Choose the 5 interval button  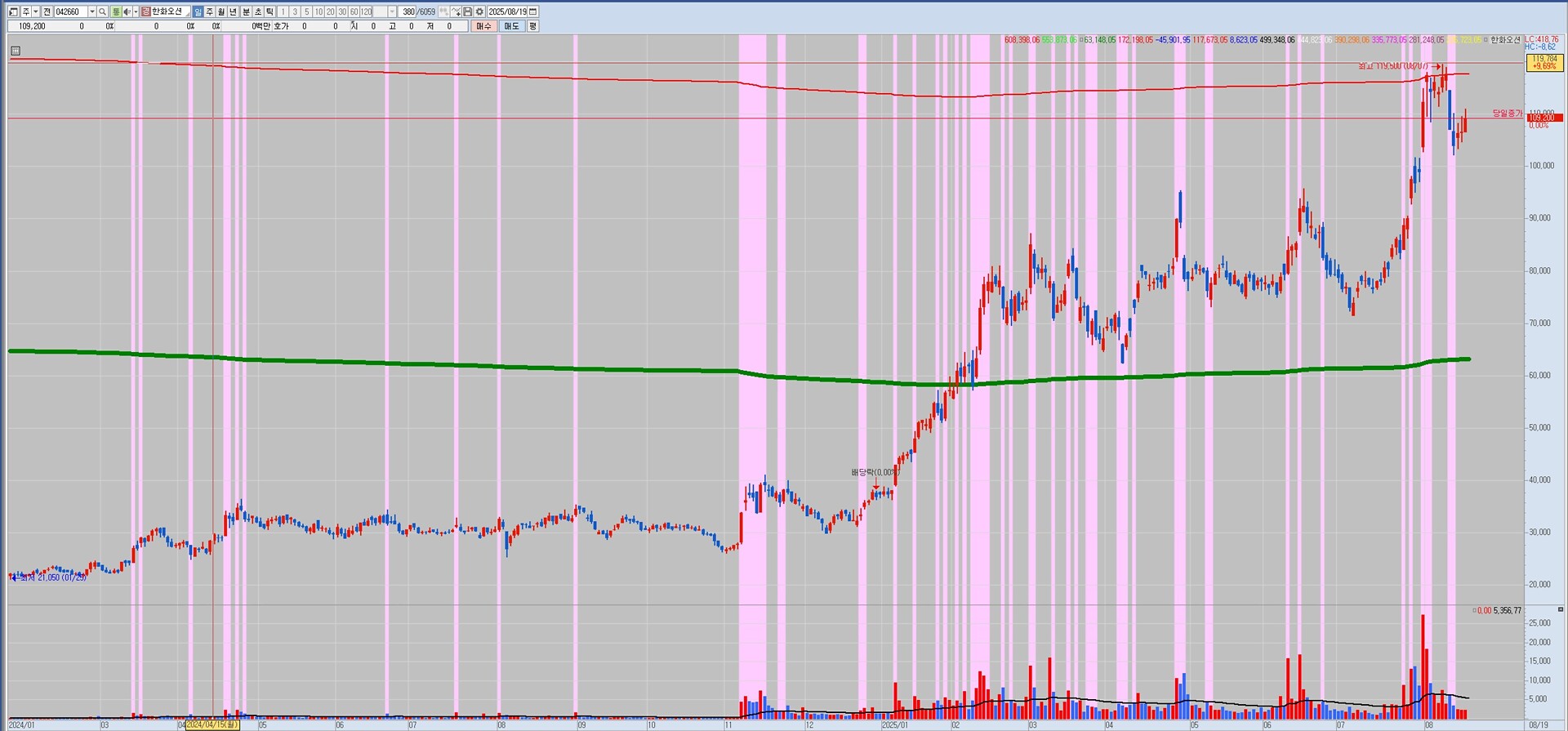[307, 11]
